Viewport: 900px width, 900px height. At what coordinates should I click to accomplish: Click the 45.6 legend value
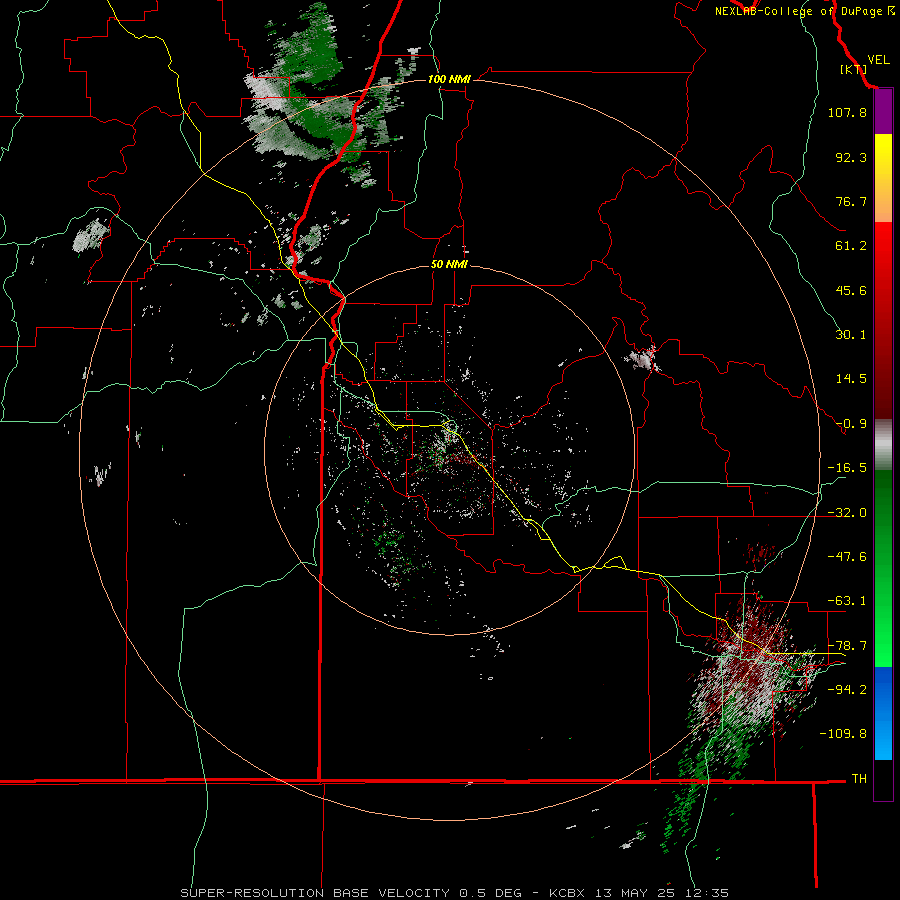coord(851,290)
